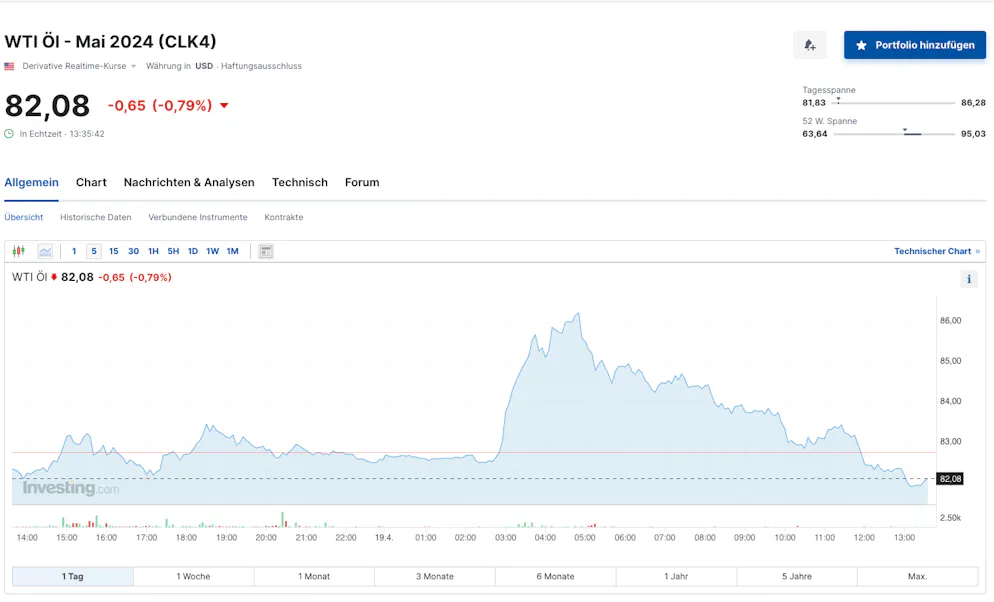Click the Portfolio hinzufügen button
This screenshot has height=602, width=994.
(914, 45)
